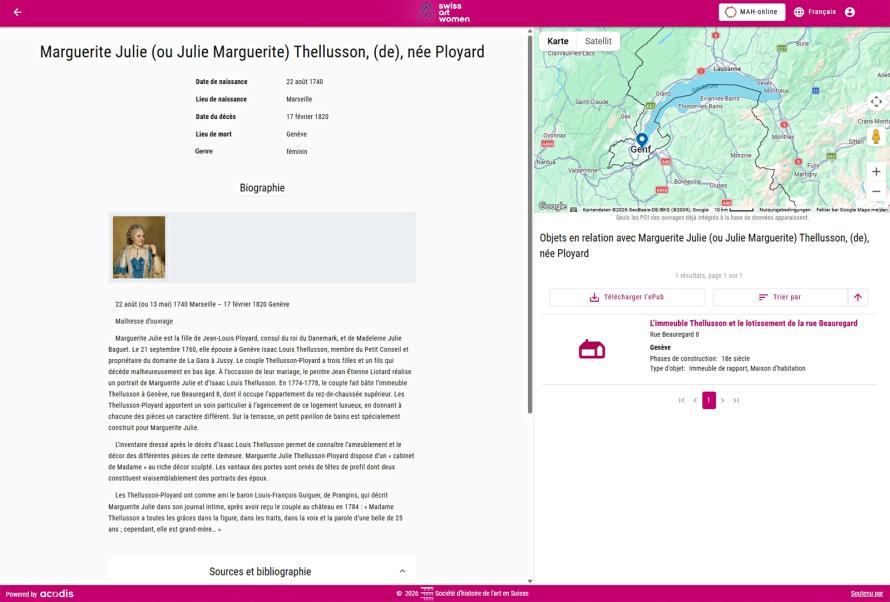Click the death date '17 février 1820'

pos(307,117)
